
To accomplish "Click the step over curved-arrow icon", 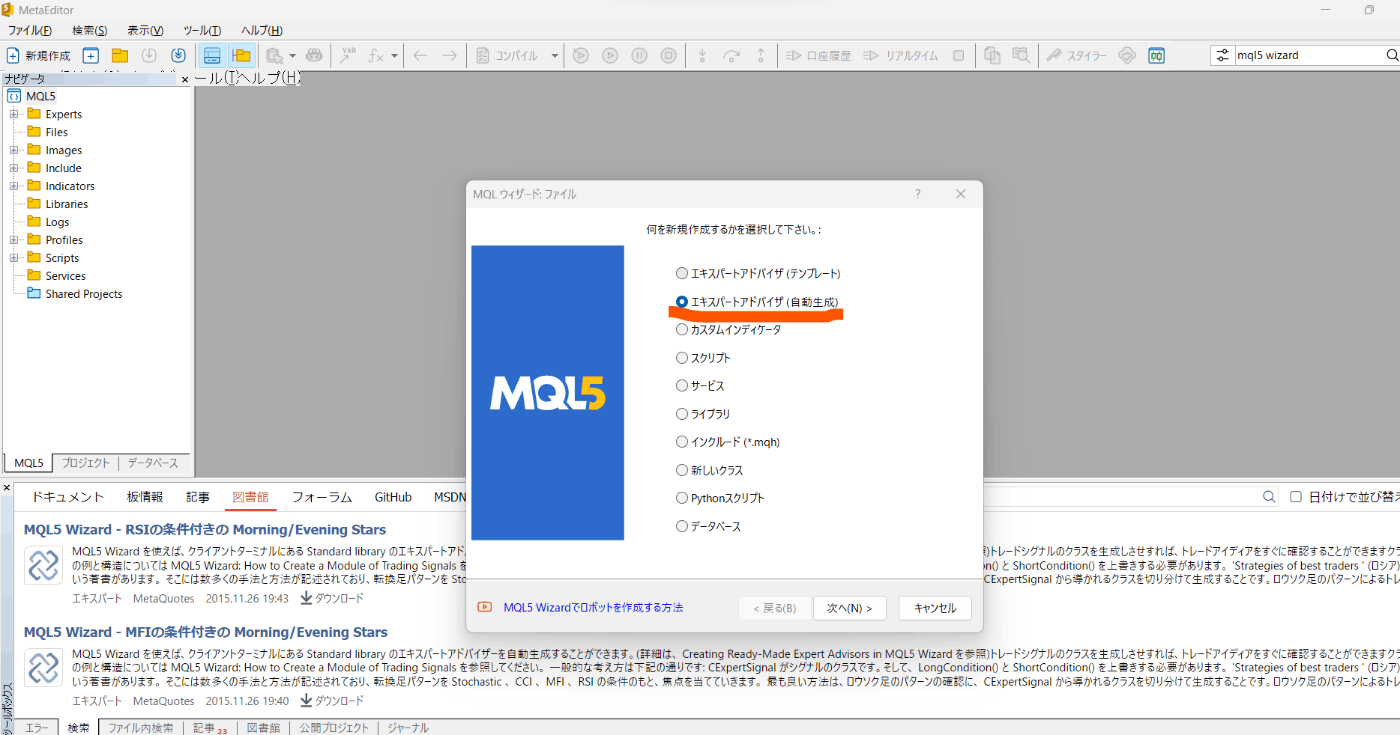I will pyautogui.click(x=731, y=56).
